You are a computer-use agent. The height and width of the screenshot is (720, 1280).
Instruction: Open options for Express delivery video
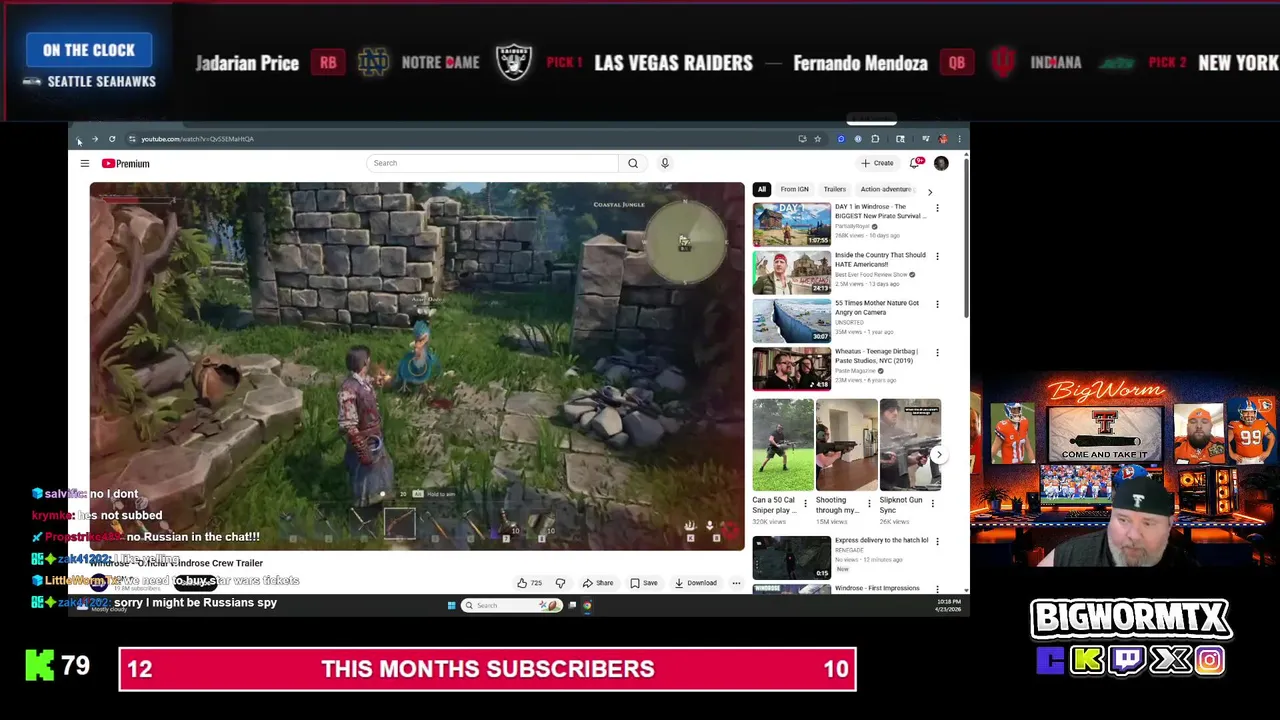click(x=937, y=541)
